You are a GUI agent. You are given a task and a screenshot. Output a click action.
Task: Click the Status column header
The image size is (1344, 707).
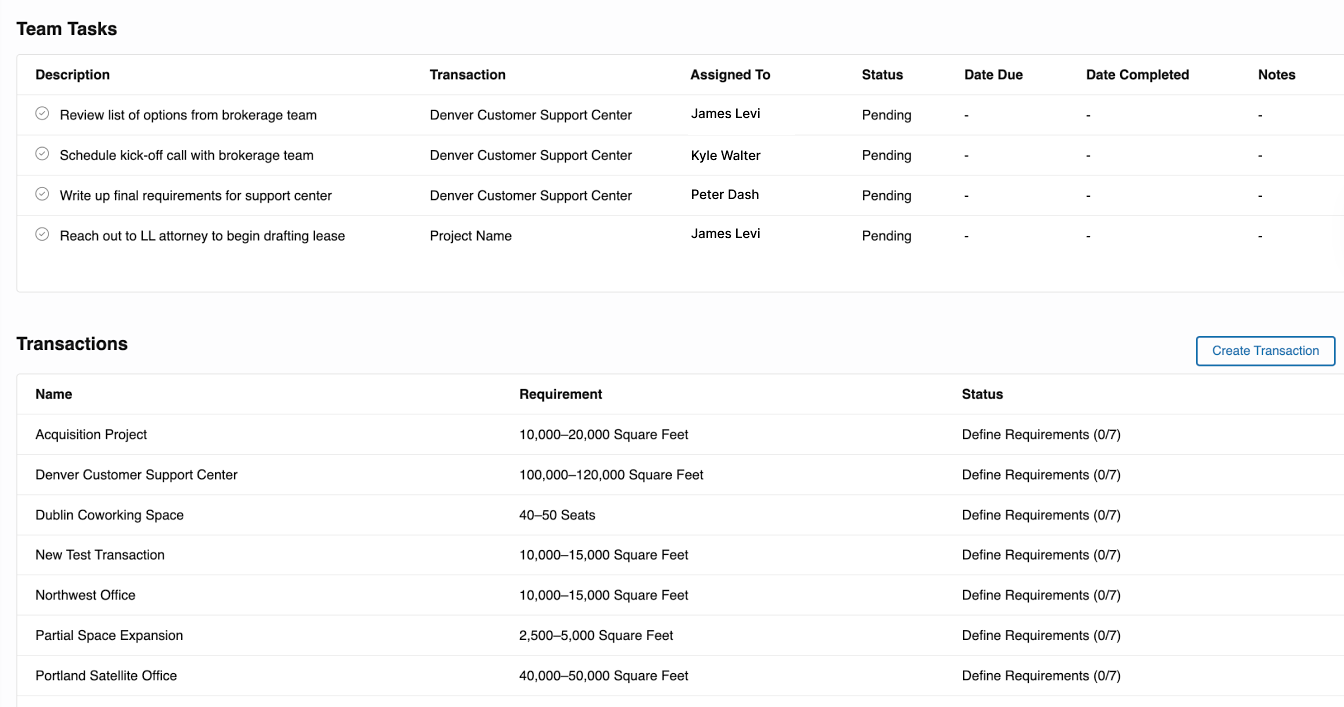pyautogui.click(x=982, y=394)
